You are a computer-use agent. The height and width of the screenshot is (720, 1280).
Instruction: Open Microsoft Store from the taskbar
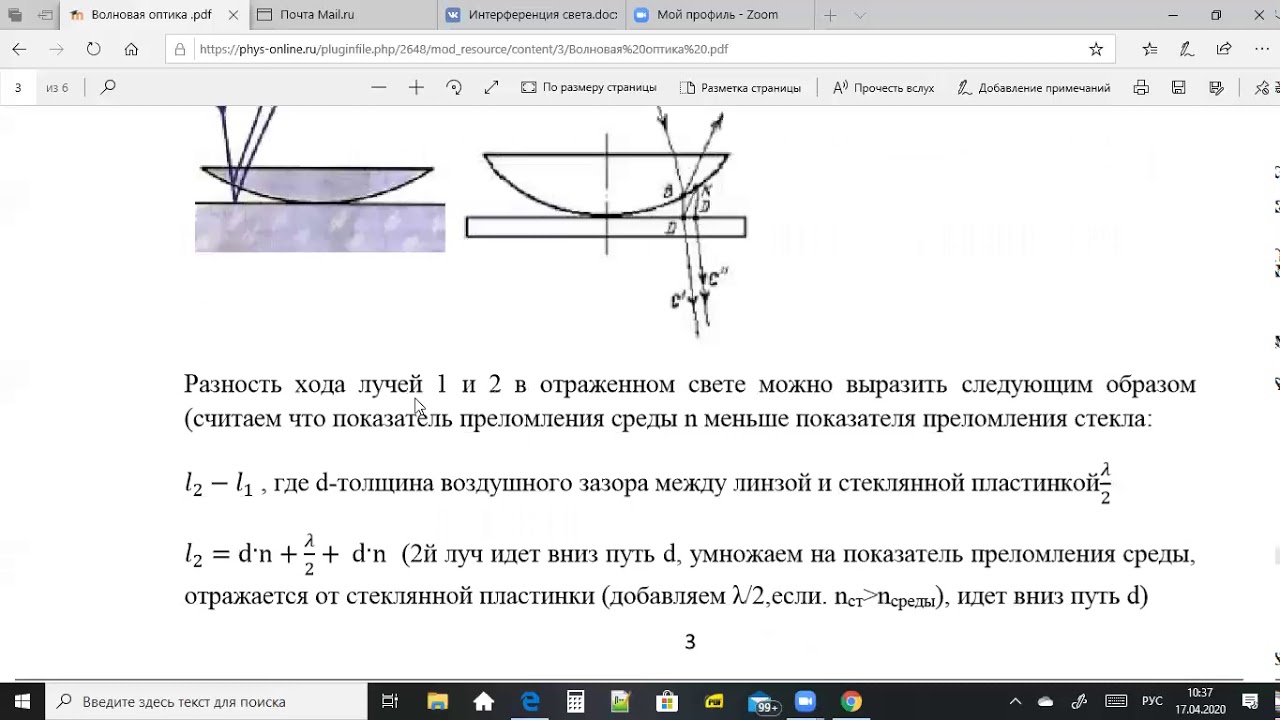(x=667, y=701)
